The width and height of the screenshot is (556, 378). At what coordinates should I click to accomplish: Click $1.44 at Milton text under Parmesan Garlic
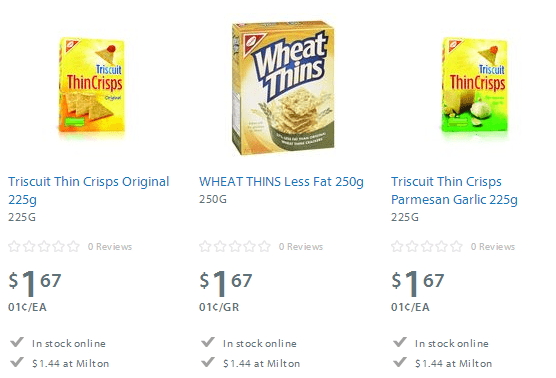[x=454, y=363]
